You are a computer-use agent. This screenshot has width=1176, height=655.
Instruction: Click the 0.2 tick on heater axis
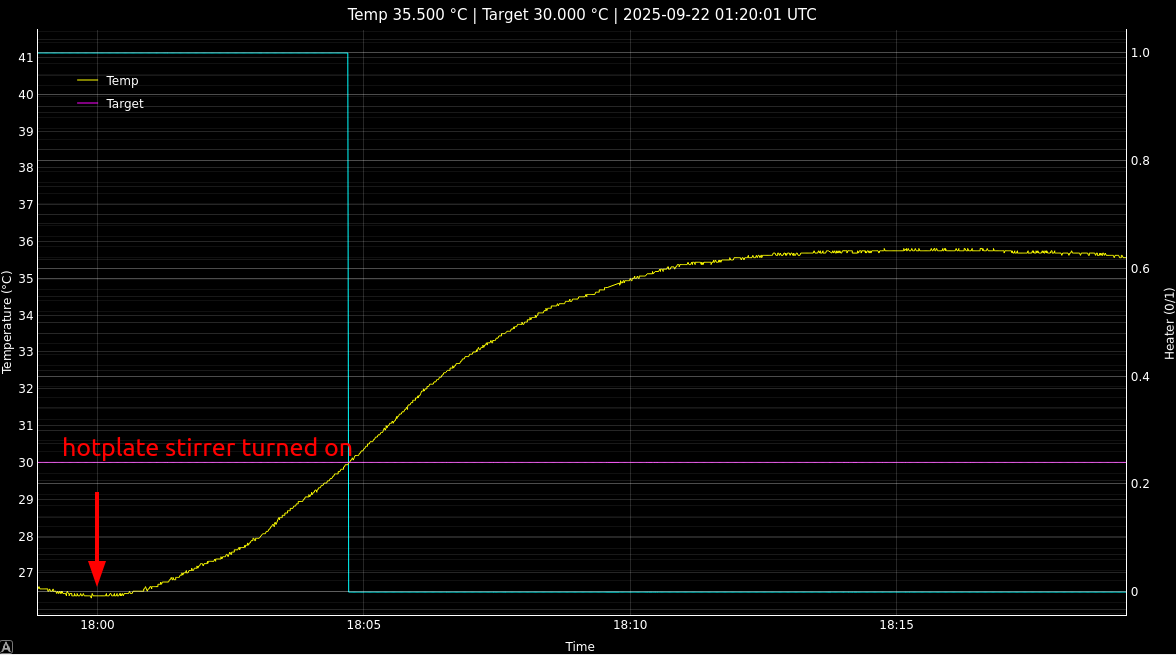coord(1140,484)
